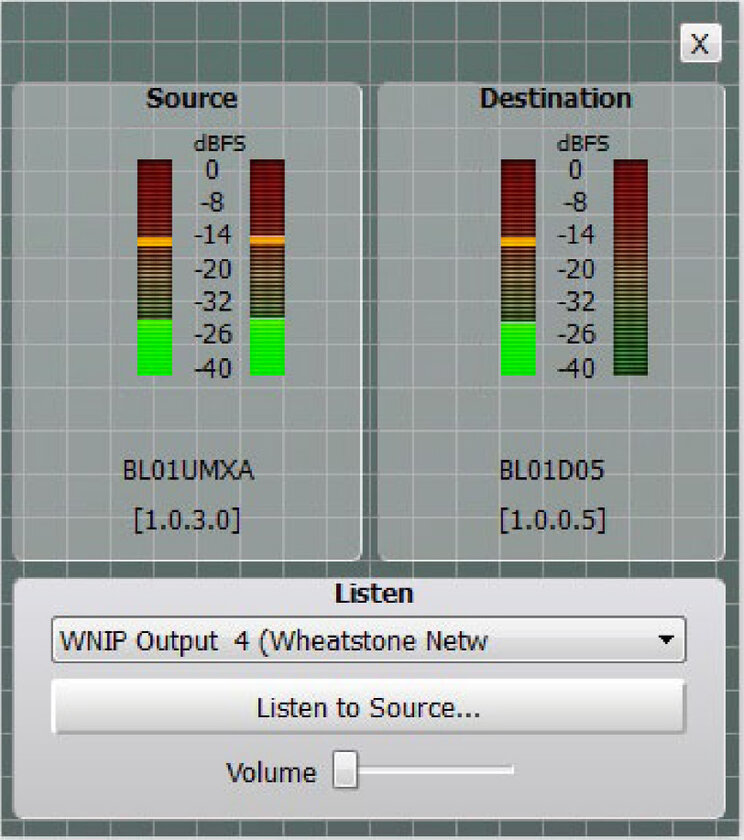Click the Source left channel level meter
Viewport: 744px width, 840px height.
point(155,267)
